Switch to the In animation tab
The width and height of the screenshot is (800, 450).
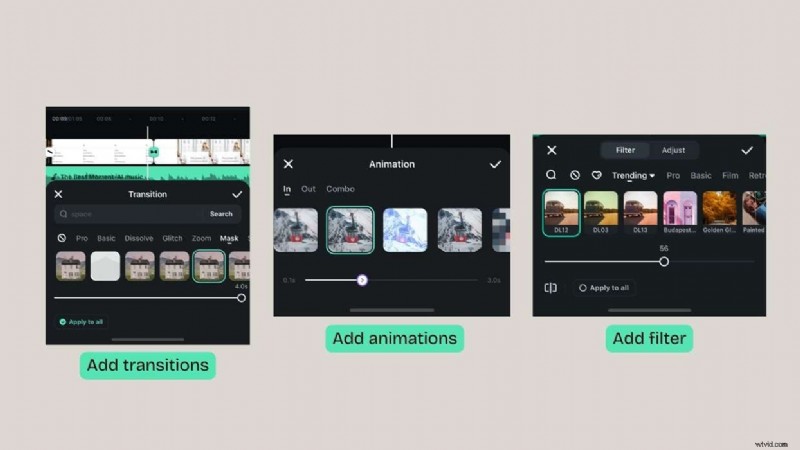tap(287, 189)
